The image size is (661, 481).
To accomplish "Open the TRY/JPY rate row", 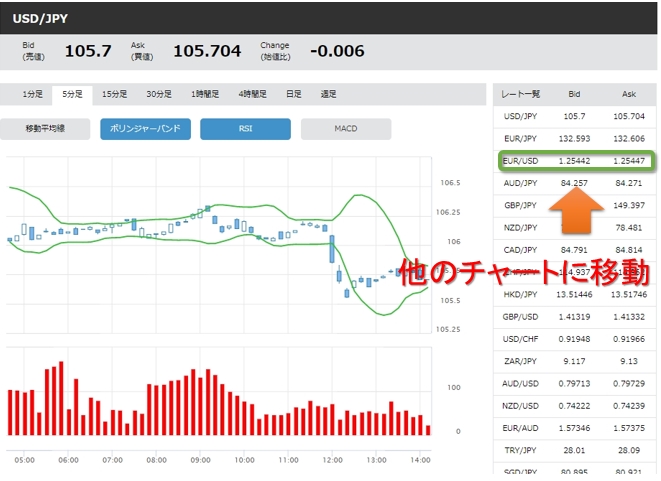I will 521,449.
